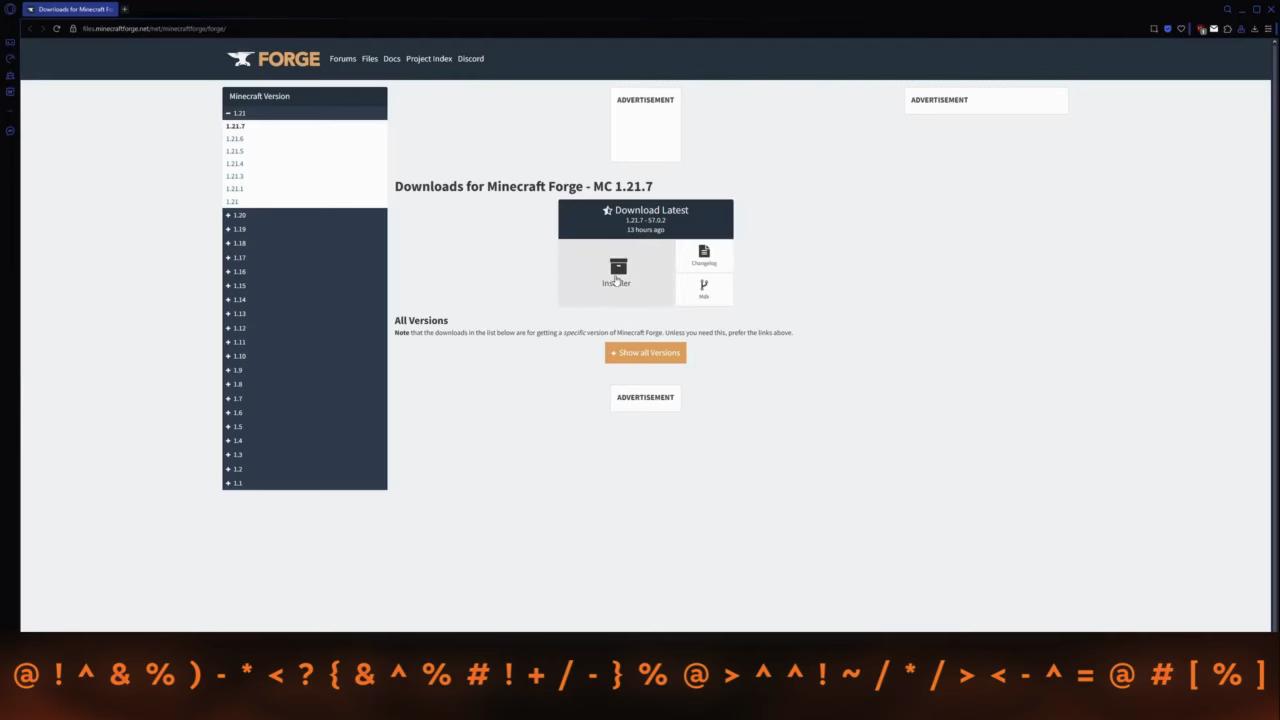The width and height of the screenshot is (1280, 720).
Task: Click the Installer box icon
Action: 618,266
